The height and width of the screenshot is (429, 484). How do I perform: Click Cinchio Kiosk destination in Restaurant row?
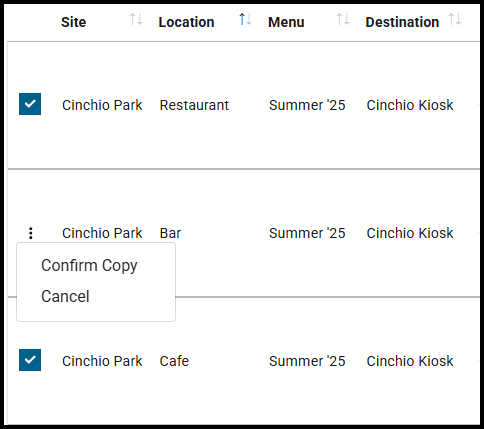(410, 105)
